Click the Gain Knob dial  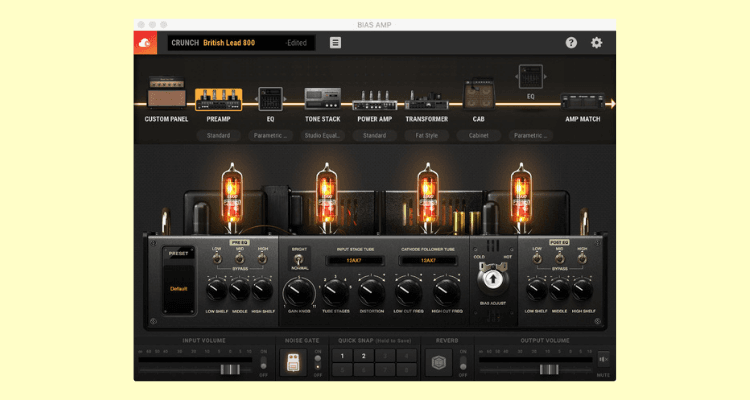[x=299, y=292]
